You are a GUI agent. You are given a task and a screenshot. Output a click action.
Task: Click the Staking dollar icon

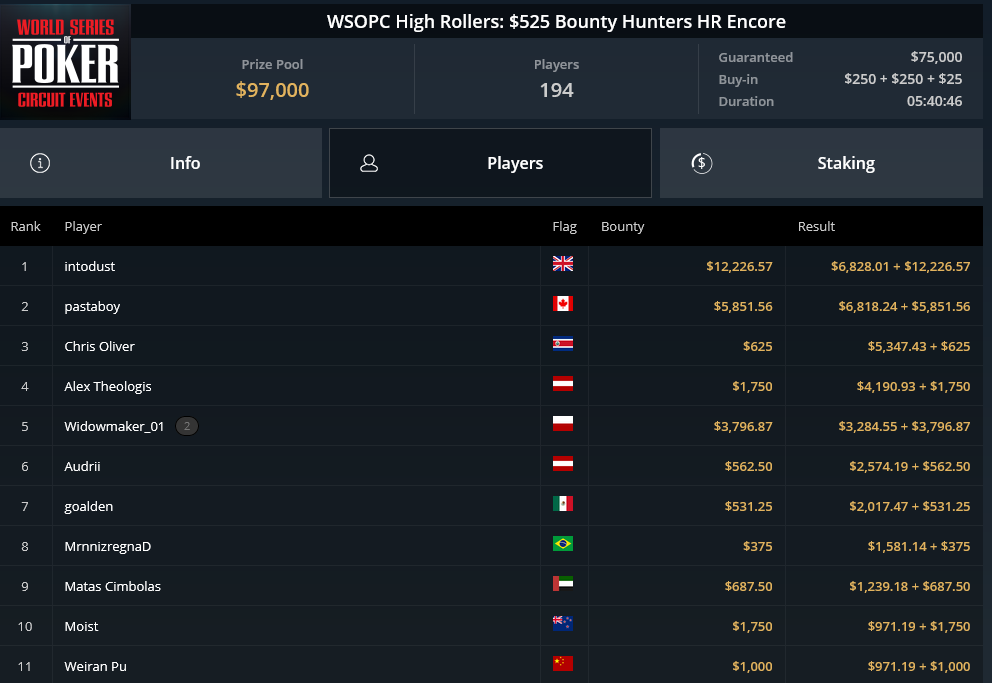click(x=702, y=163)
